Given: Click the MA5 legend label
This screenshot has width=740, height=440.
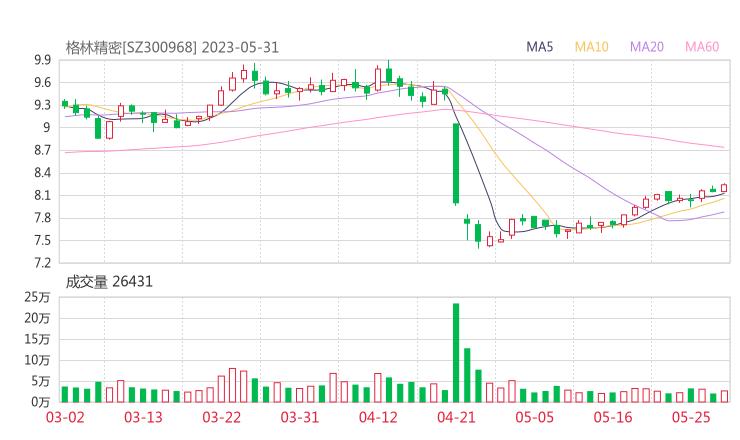Looking at the screenshot, I should 539,47.
